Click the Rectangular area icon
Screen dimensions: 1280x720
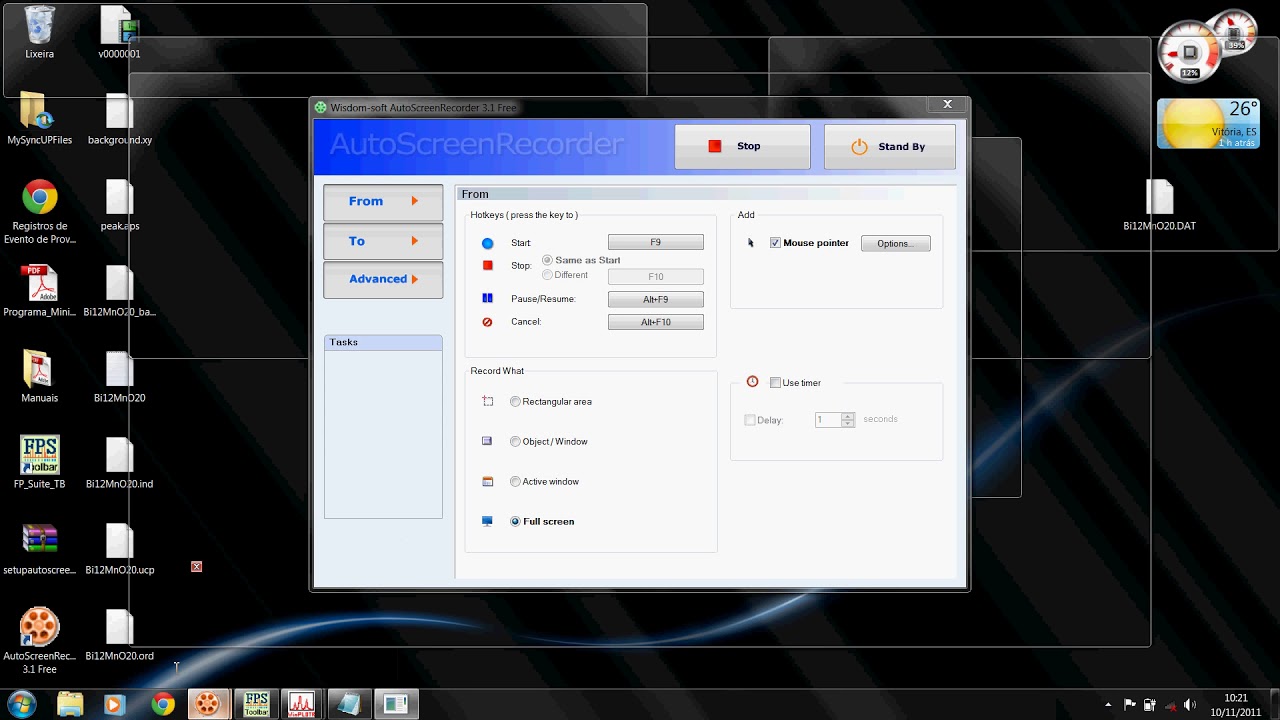pyautogui.click(x=488, y=401)
